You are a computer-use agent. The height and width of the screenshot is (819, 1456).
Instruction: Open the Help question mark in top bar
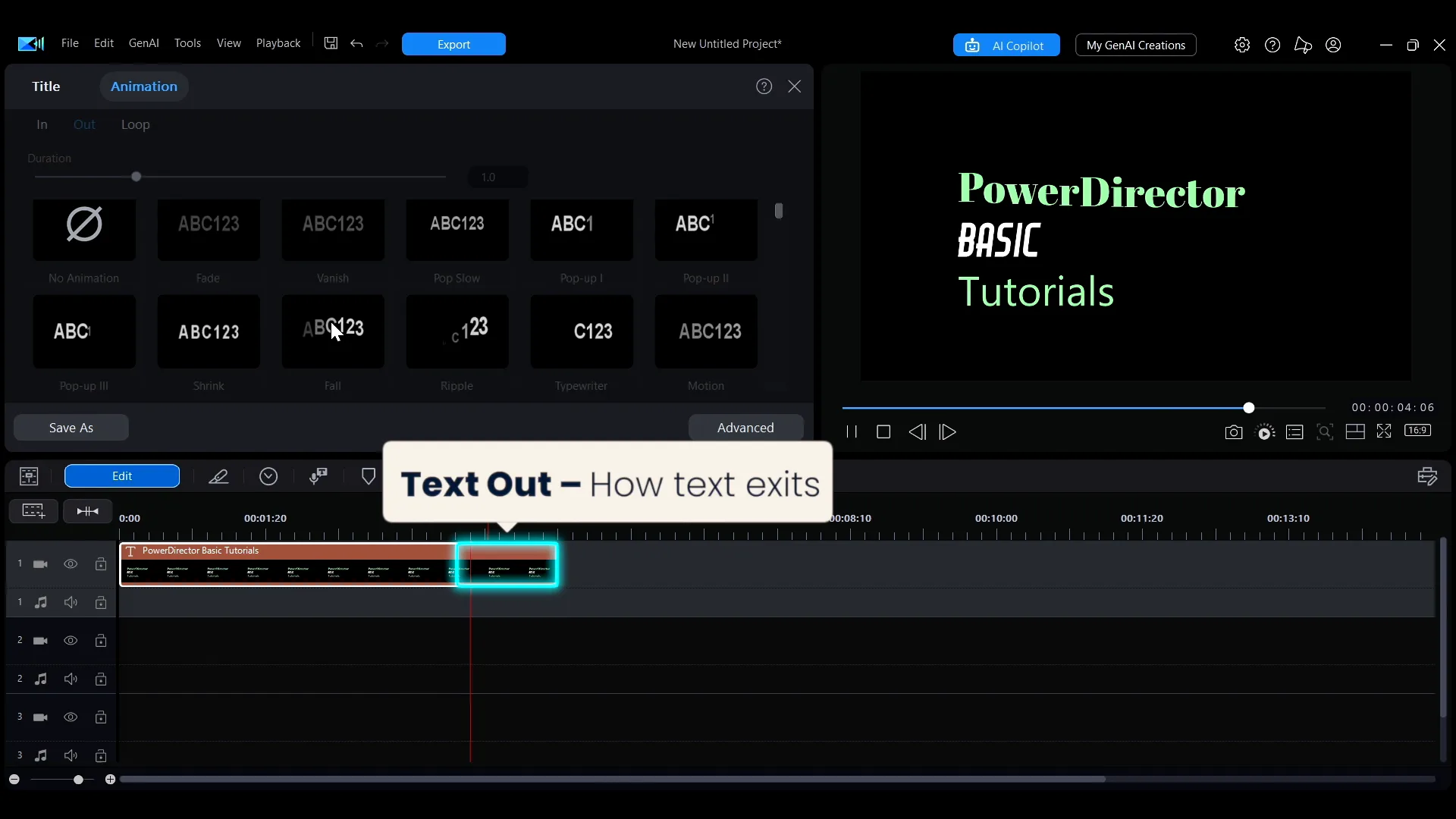(1272, 45)
